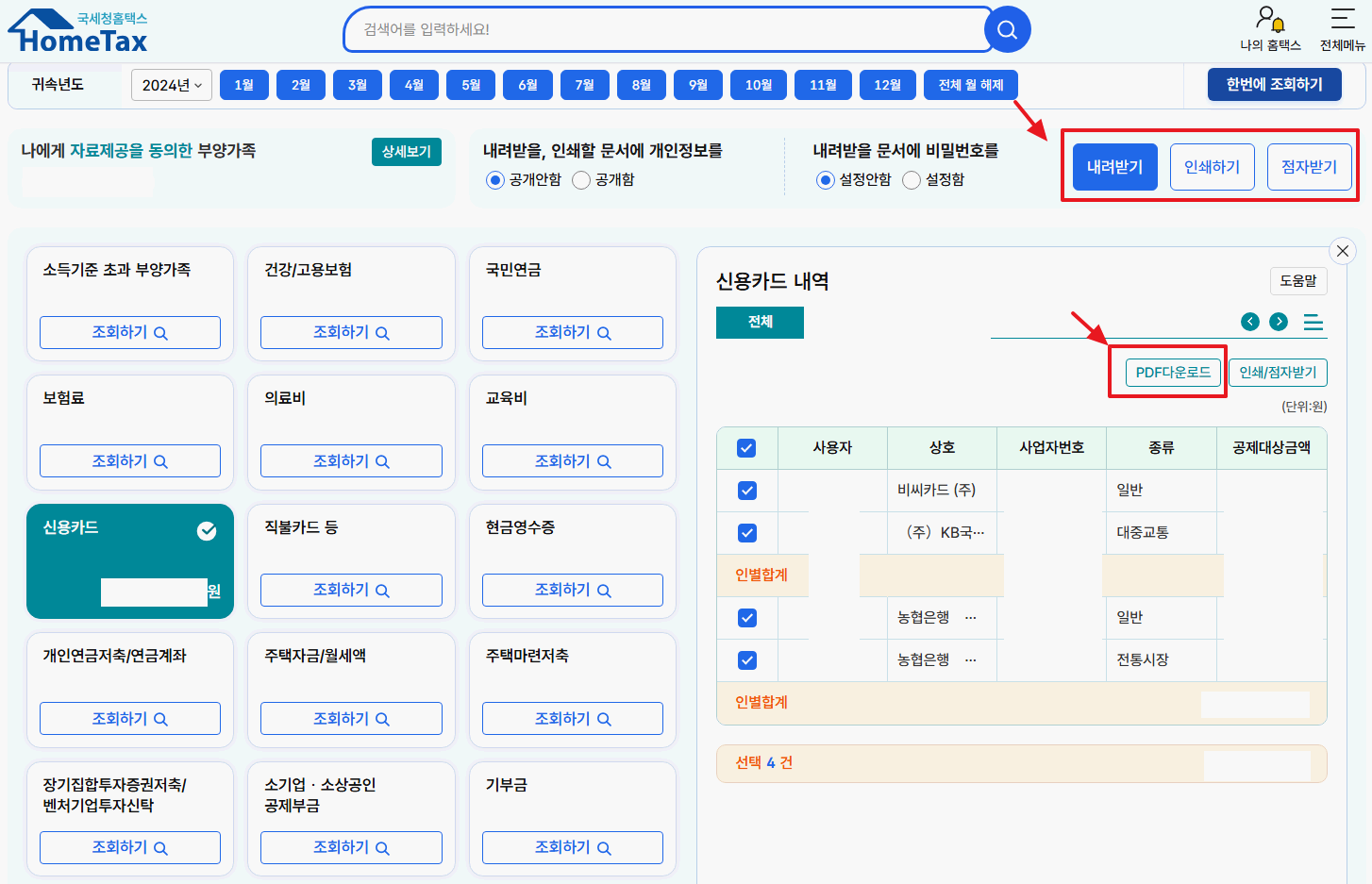Click the 전체 tab in 신용카드 내역
Screen dimensions: 1372x884
tap(760, 322)
